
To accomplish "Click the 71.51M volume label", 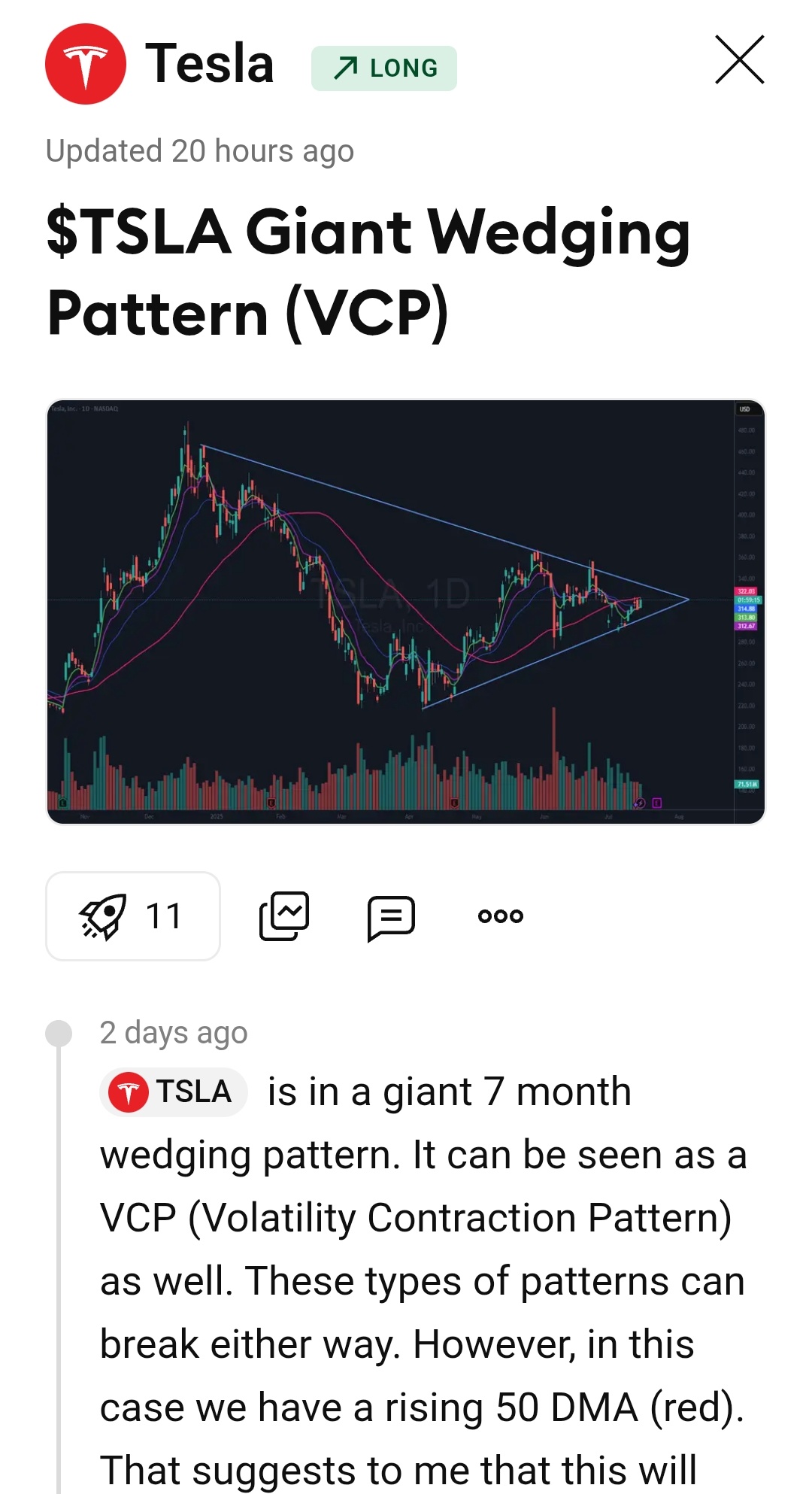I will [747, 784].
